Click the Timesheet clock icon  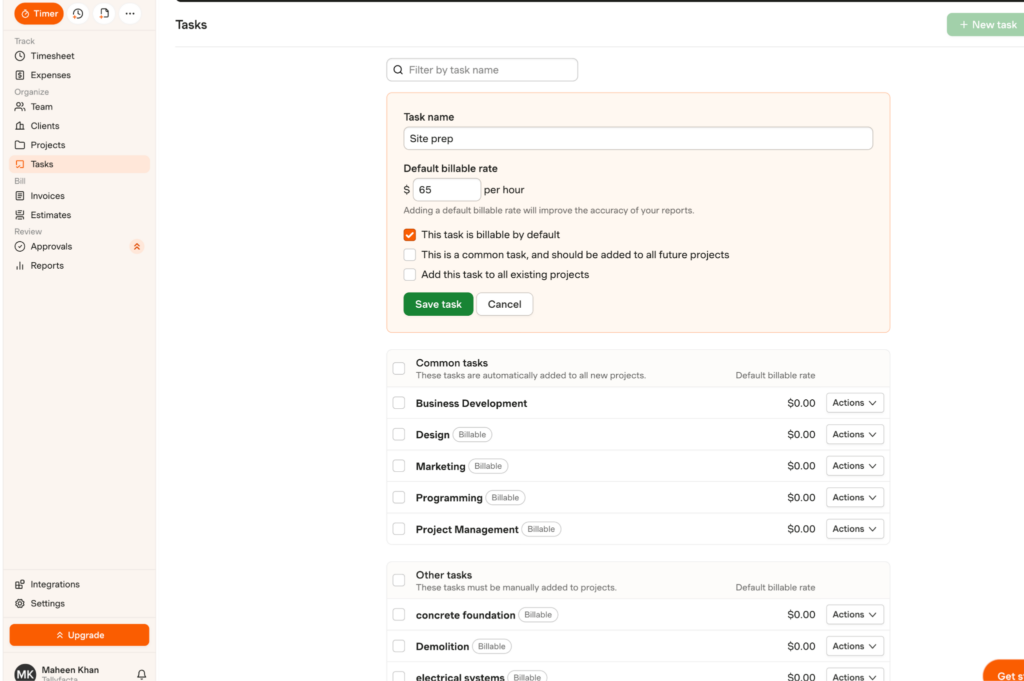(x=20, y=56)
